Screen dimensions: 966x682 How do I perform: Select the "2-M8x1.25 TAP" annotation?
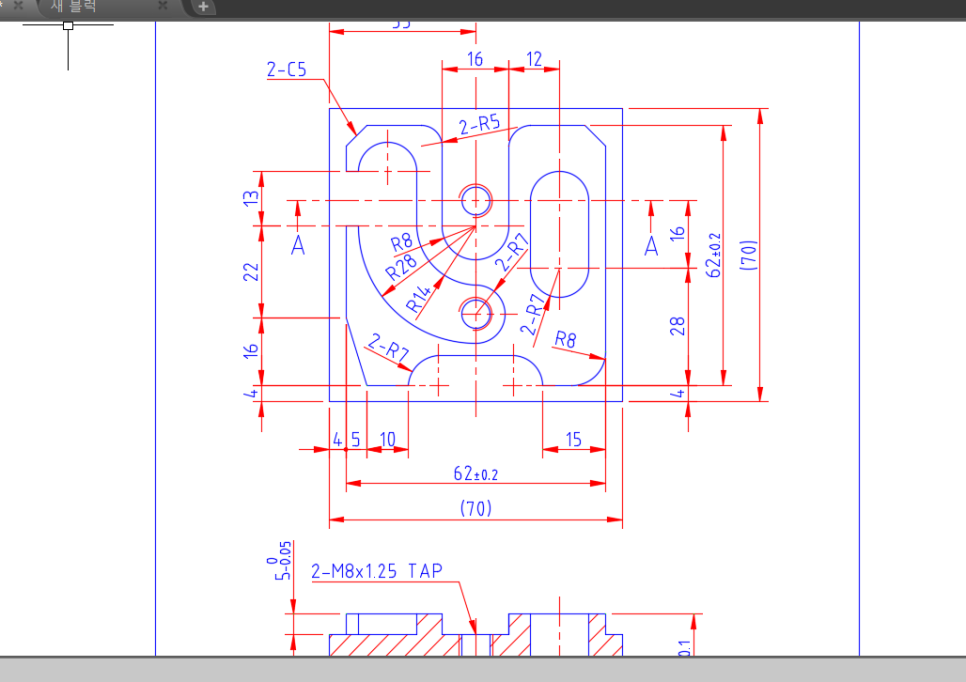(x=377, y=571)
